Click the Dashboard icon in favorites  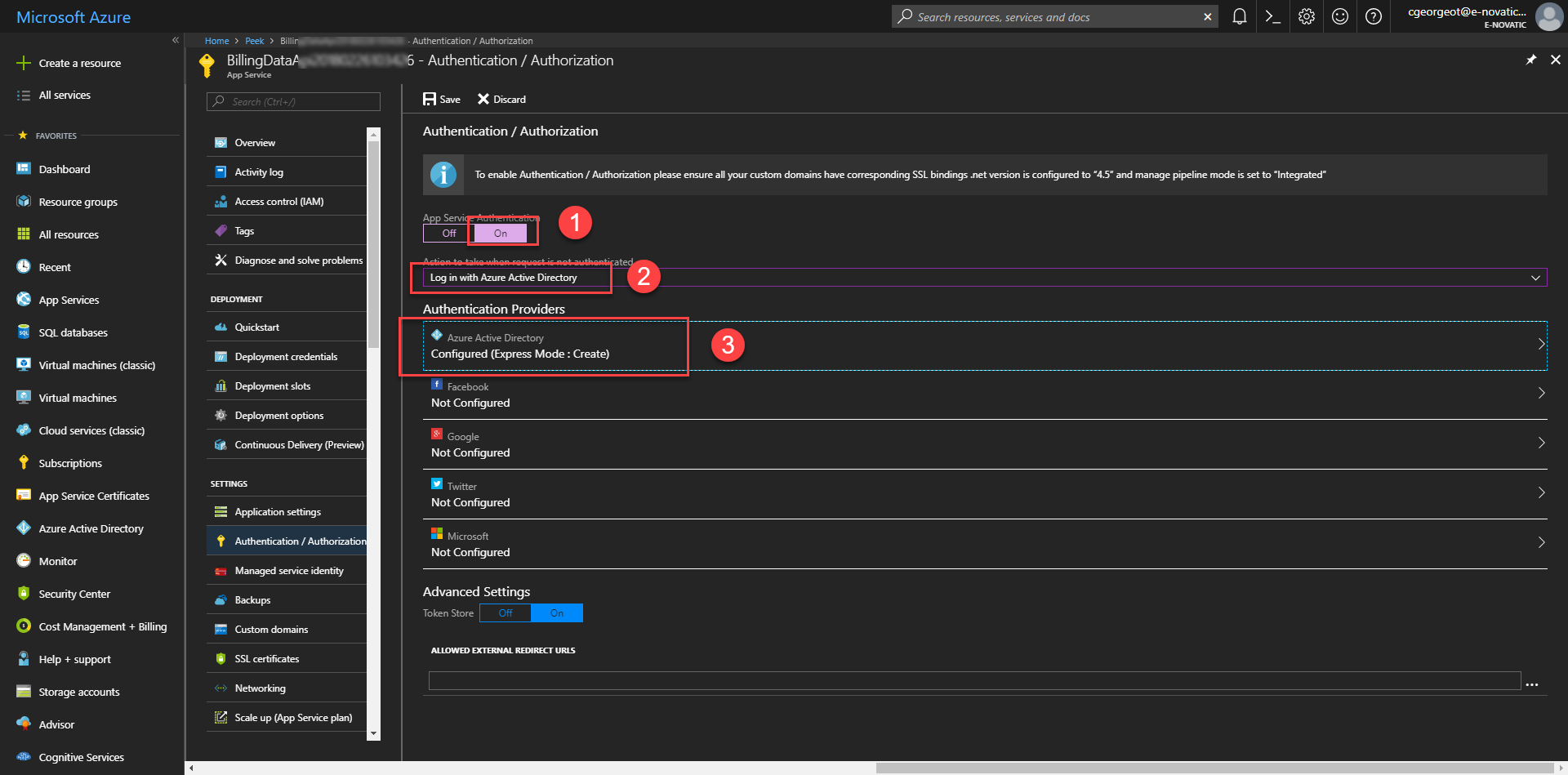pos(24,168)
